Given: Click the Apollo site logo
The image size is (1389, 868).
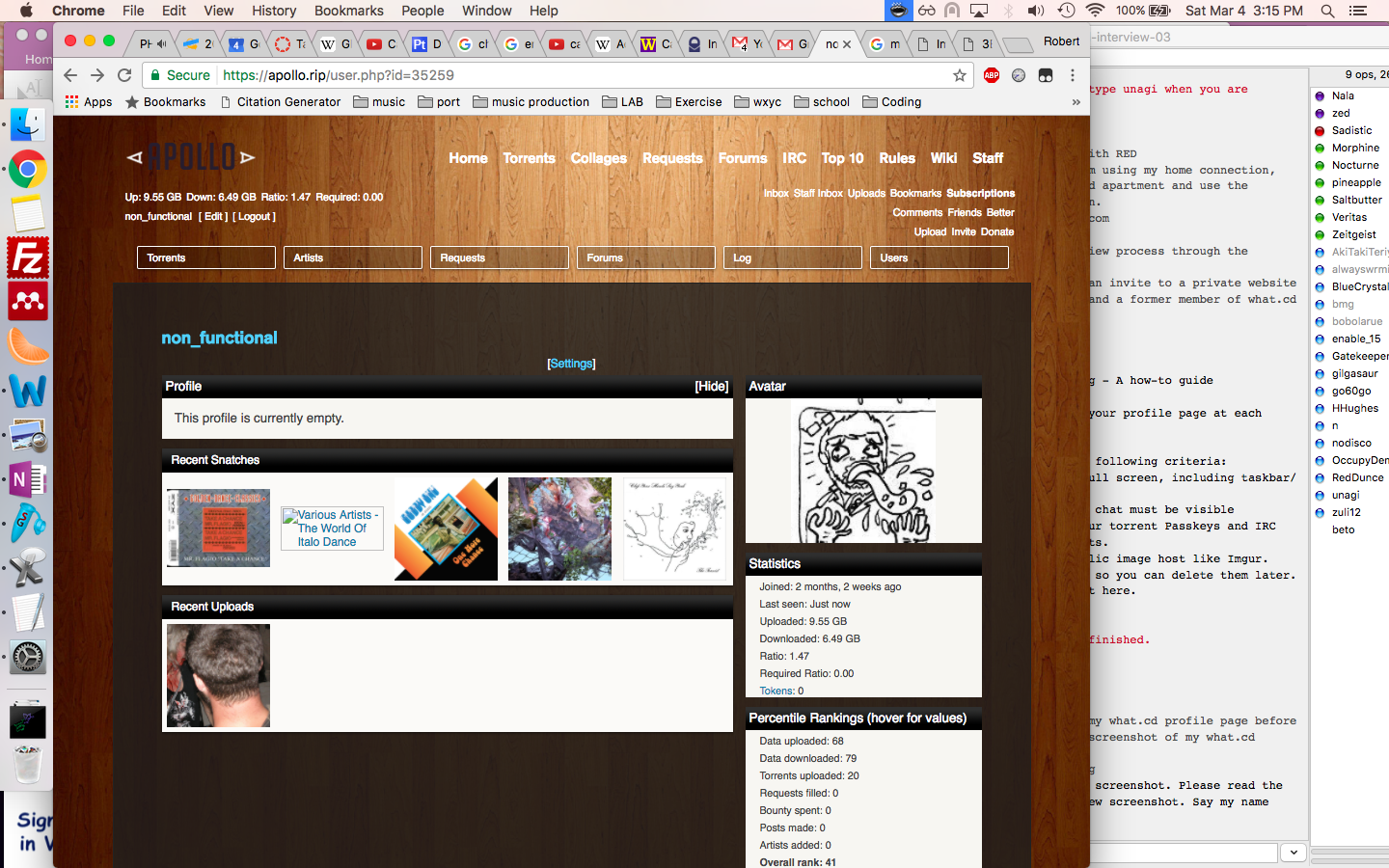Looking at the screenshot, I should 191,156.
